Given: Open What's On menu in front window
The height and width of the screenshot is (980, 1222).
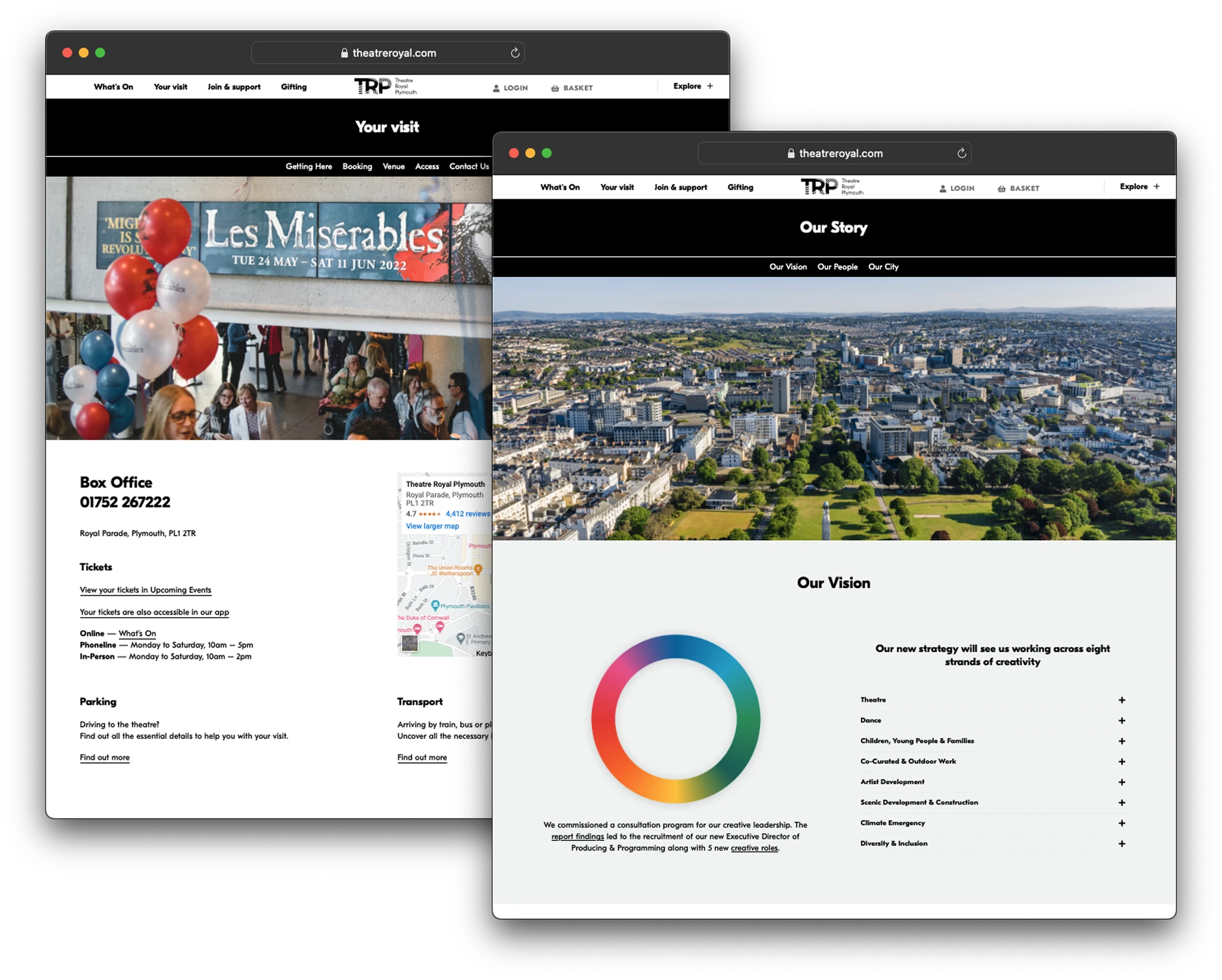Looking at the screenshot, I should tap(560, 187).
